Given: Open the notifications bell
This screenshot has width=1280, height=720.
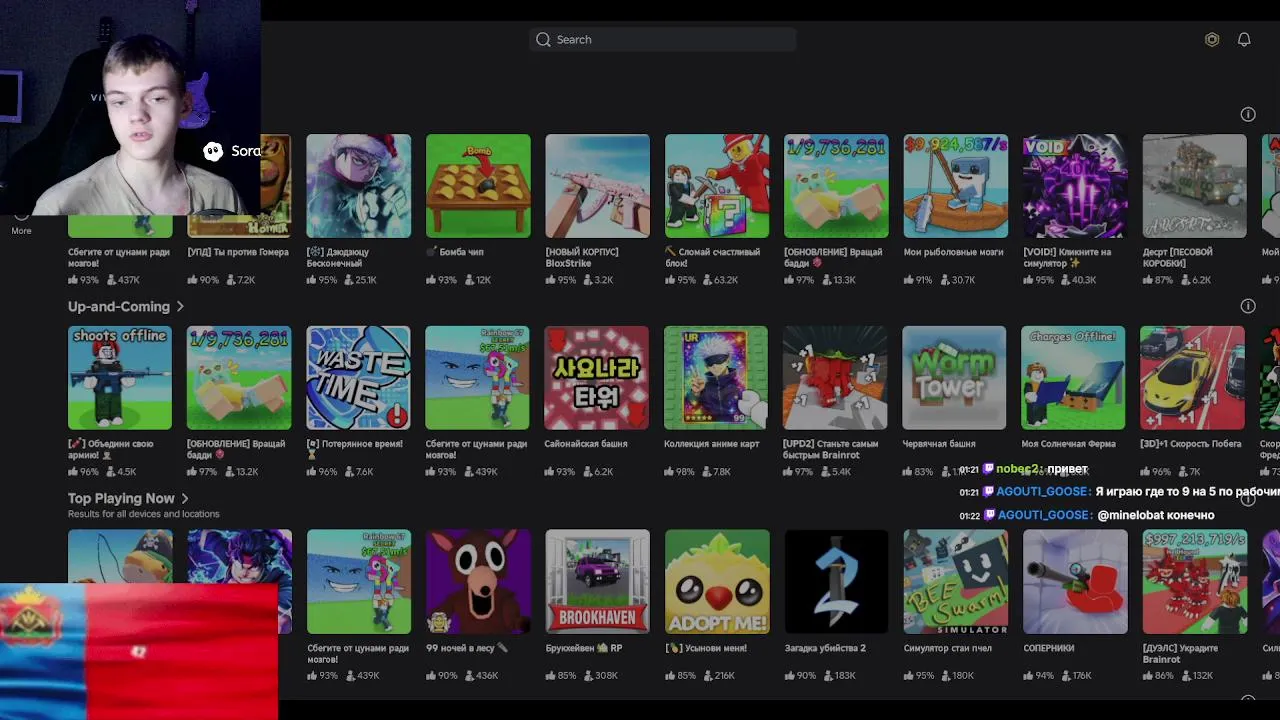Looking at the screenshot, I should click(1244, 39).
